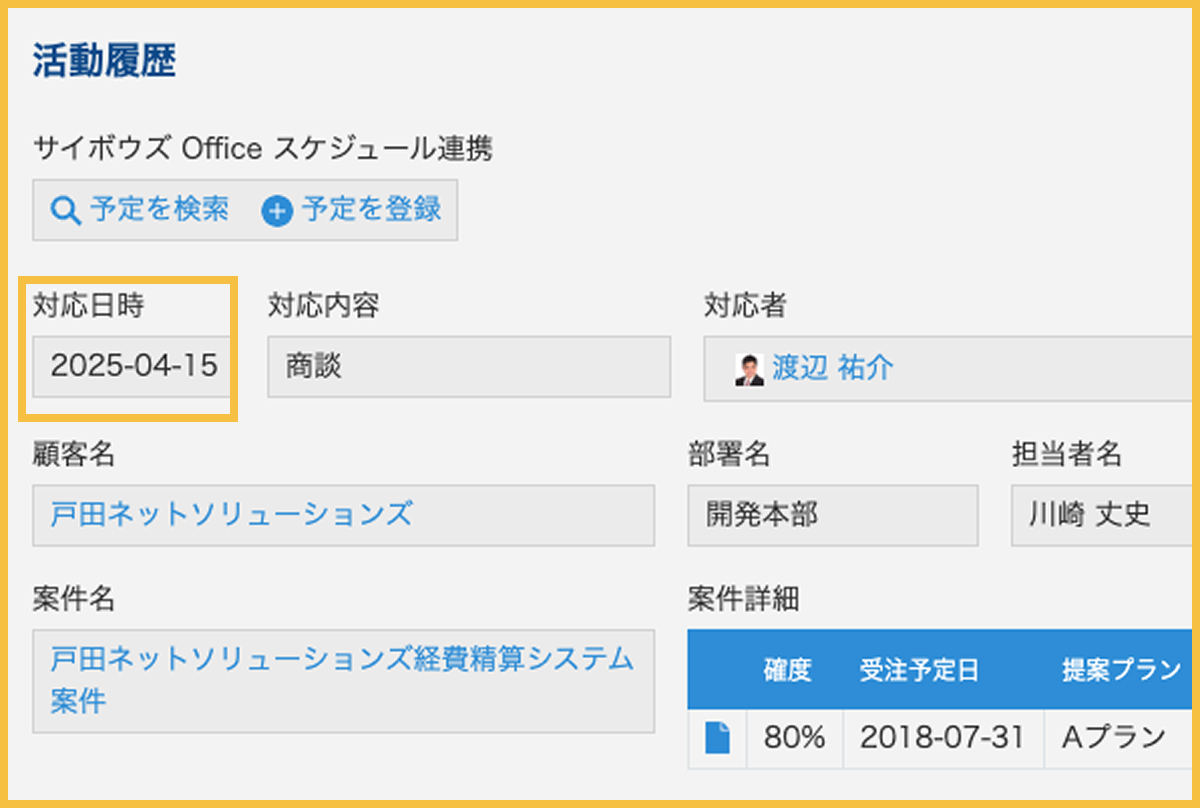This screenshot has width=1200, height=808.
Task: Click the magnifier icon for 予定を検索
Action: tap(65, 211)
